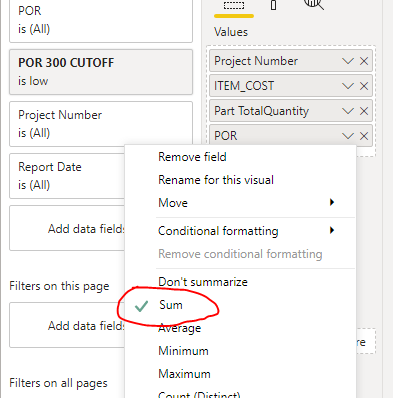
Task: Choose Minimum aggregation
Action: [183, 351]
